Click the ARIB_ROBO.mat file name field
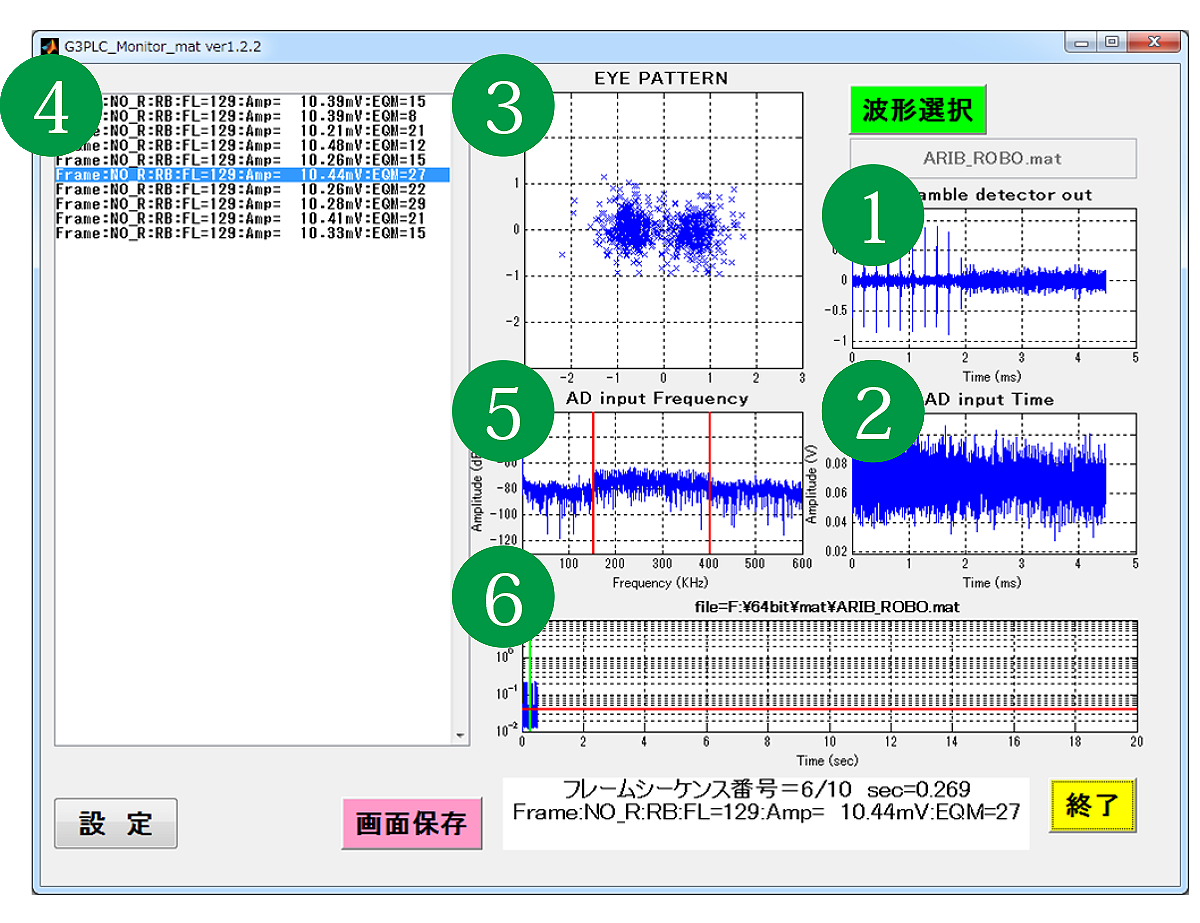 pos(993,158)
